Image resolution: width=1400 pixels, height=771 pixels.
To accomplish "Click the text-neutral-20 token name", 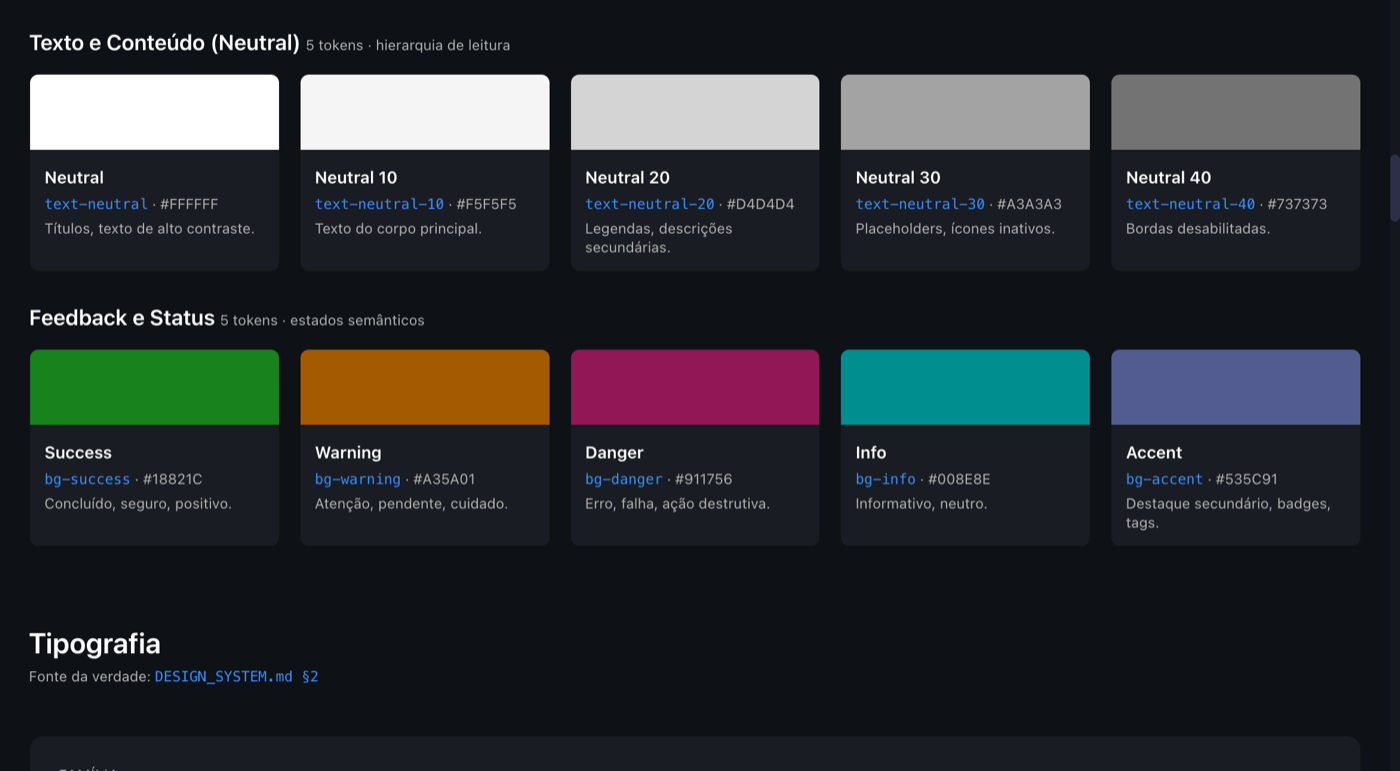I will [x=650, y=204].
